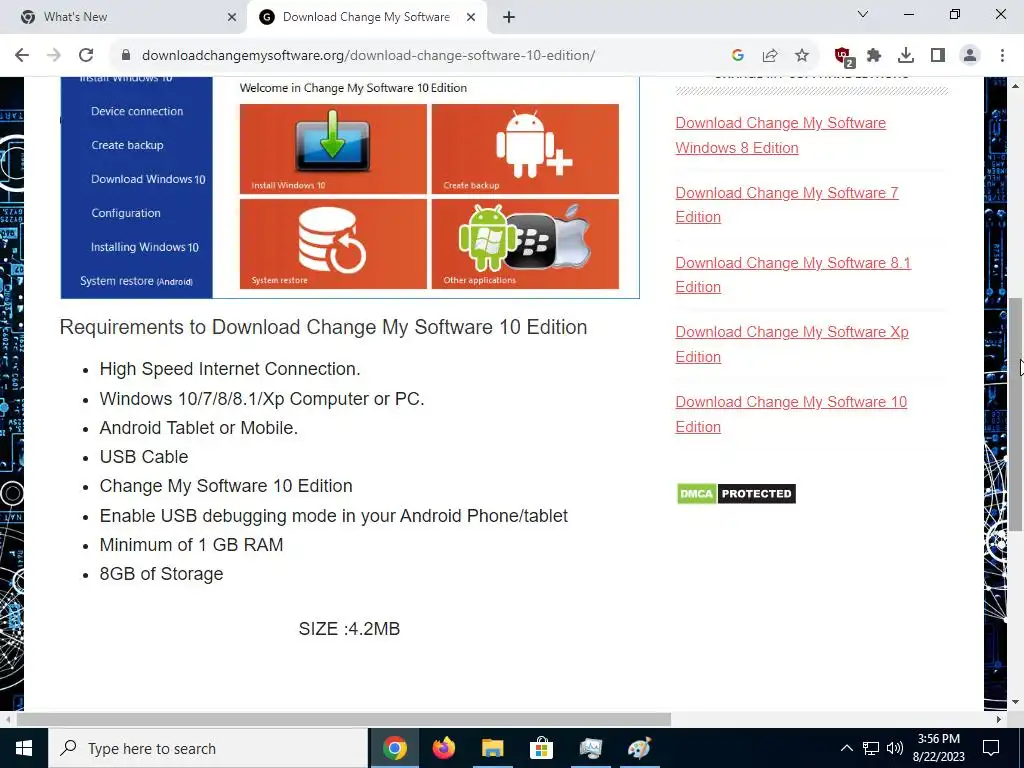Bookmark this page with the star
The width and height of the screenshot is (1024, 768).
802,56
